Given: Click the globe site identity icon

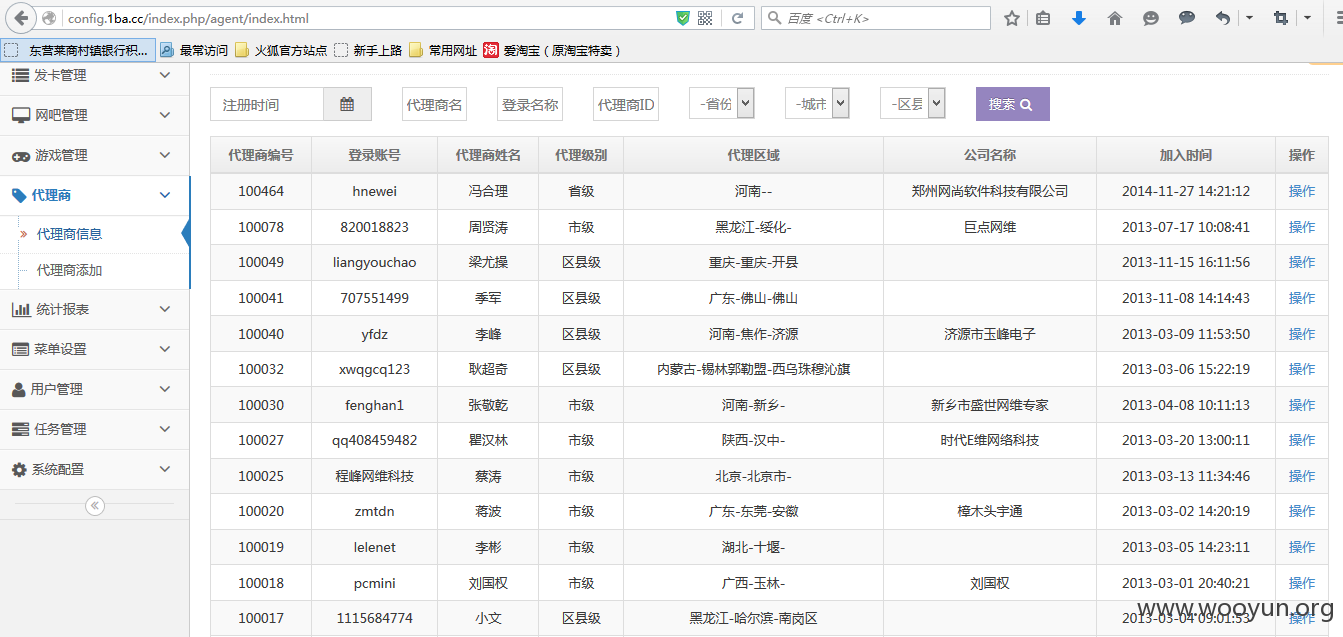Looking at the screenshot, I should tap(49, 18).
